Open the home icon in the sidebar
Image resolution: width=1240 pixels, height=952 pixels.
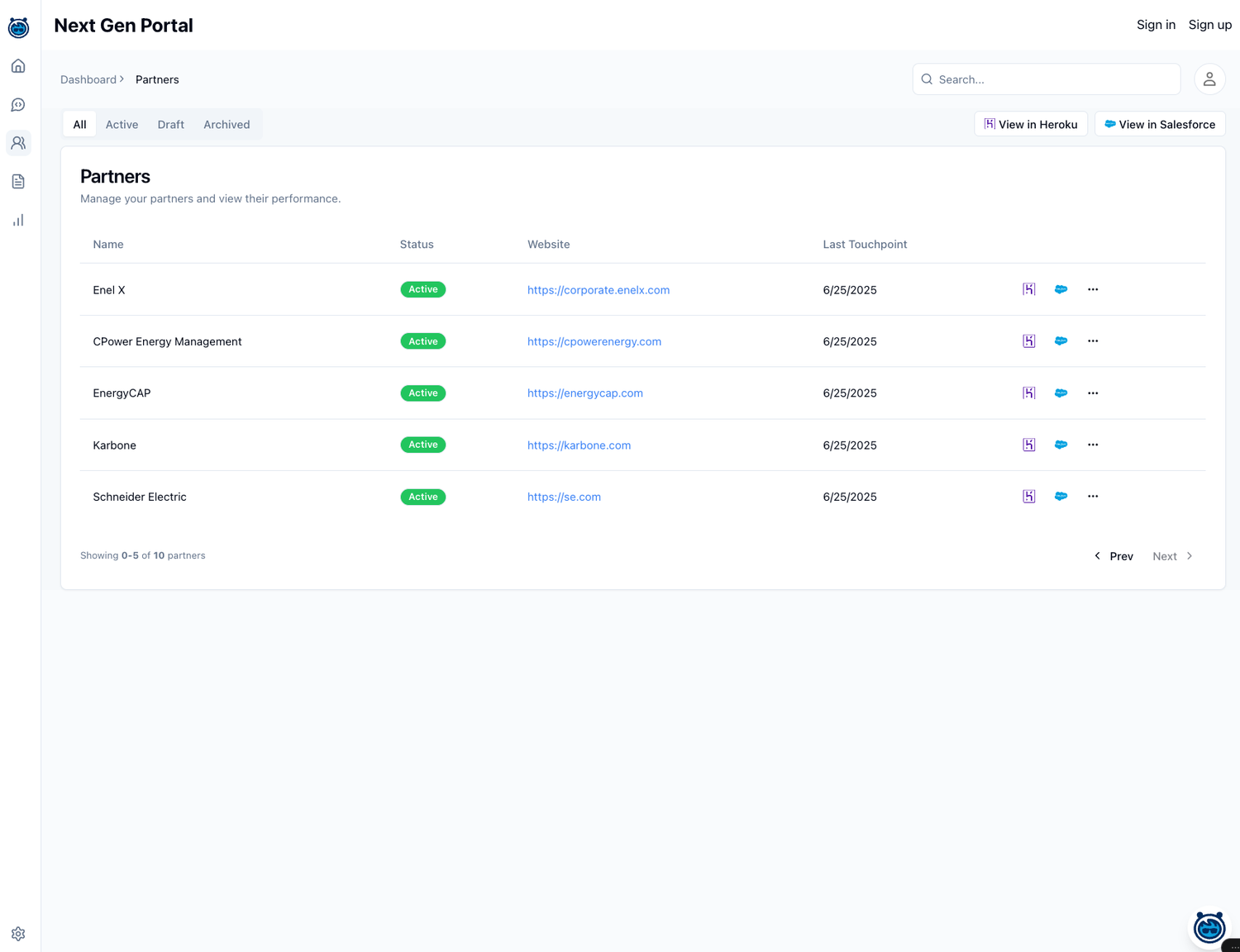pyautogui.click(x=18, y=66)
